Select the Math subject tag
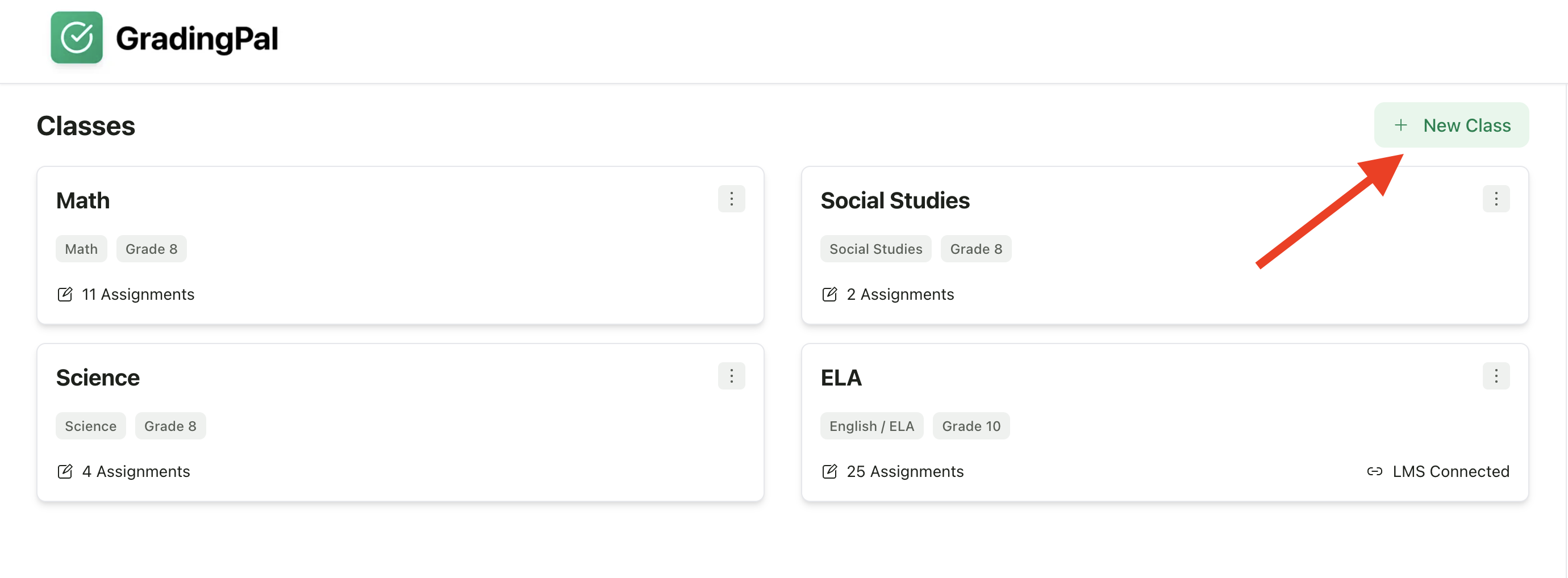The width and height of the screenshot is (1568, 578). [81, 248]
